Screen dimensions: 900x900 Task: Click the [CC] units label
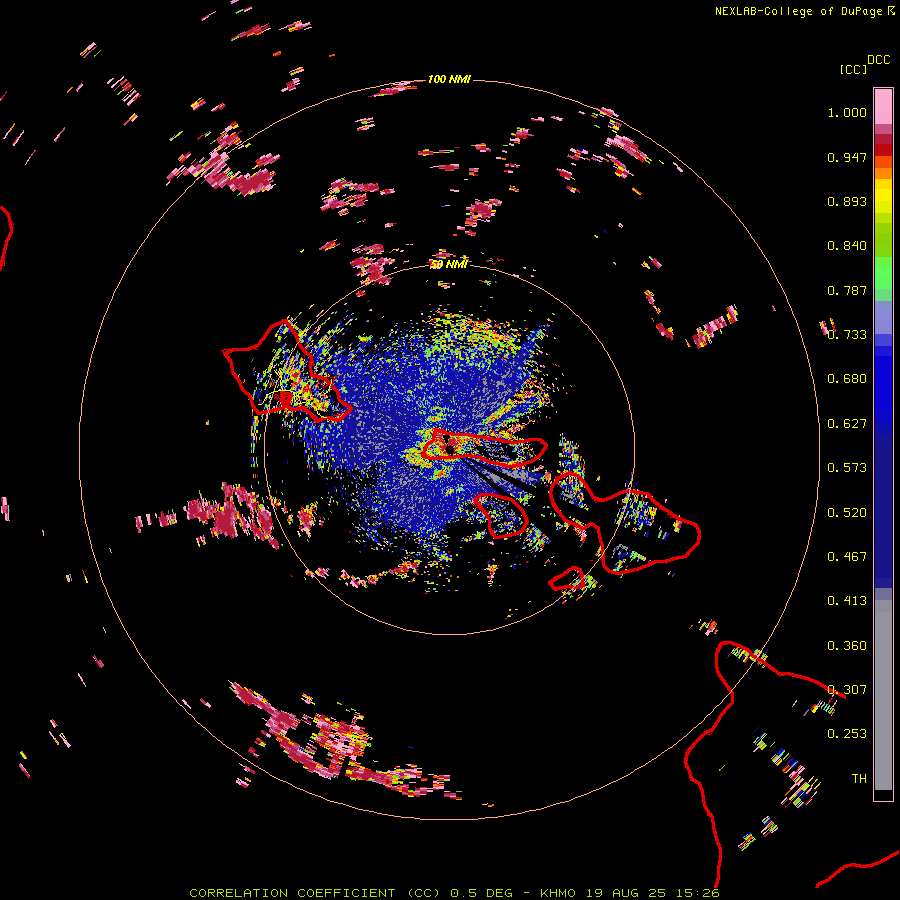(x=853, y=69)
